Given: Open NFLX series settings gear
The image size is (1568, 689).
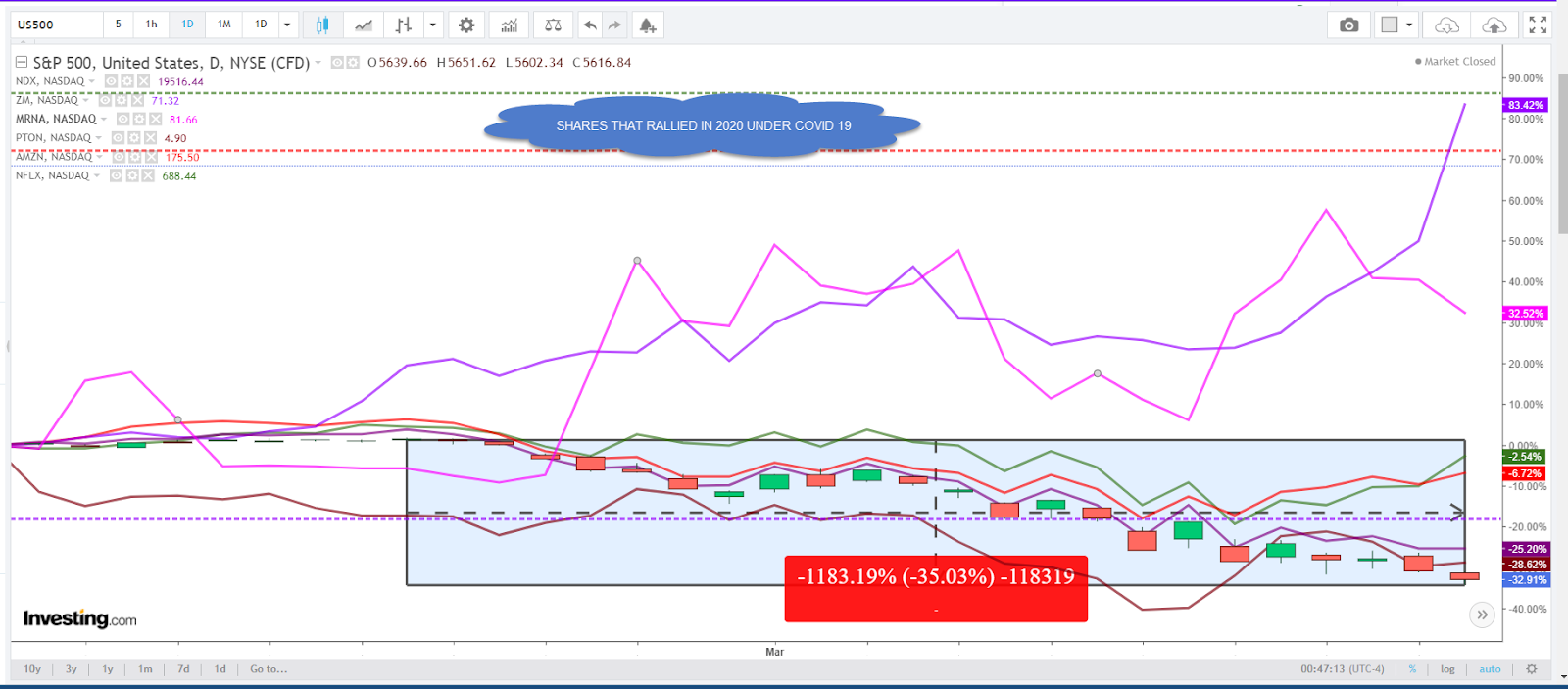Looking at the screenshot, I should pos(131,175).
